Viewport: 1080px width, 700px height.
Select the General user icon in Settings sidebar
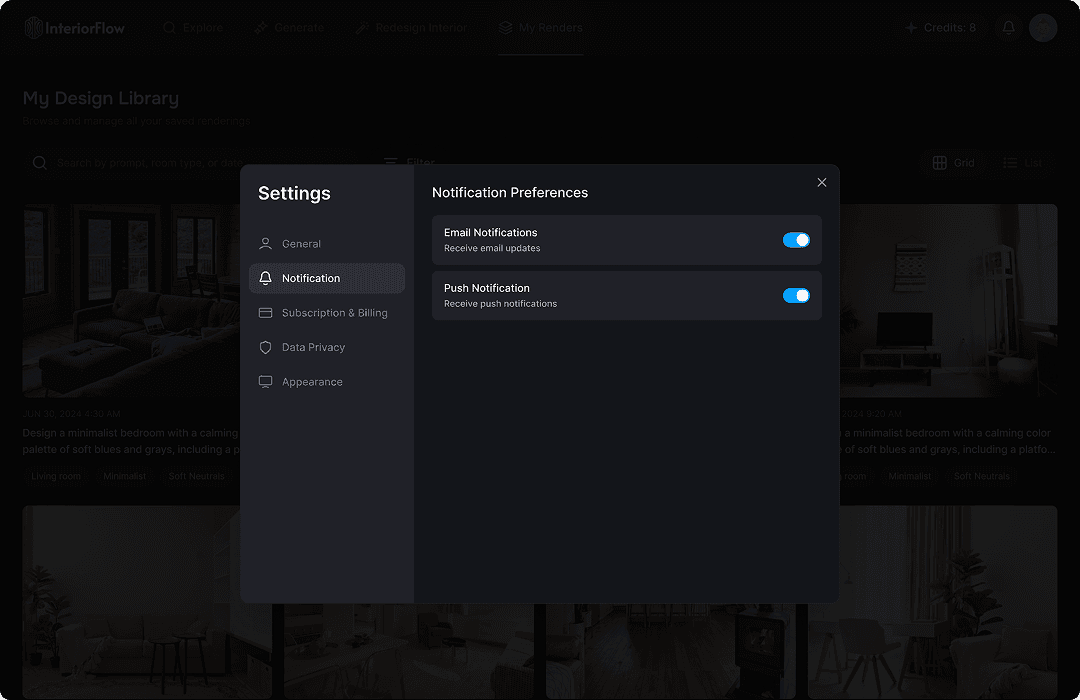(x=266, y=243)
